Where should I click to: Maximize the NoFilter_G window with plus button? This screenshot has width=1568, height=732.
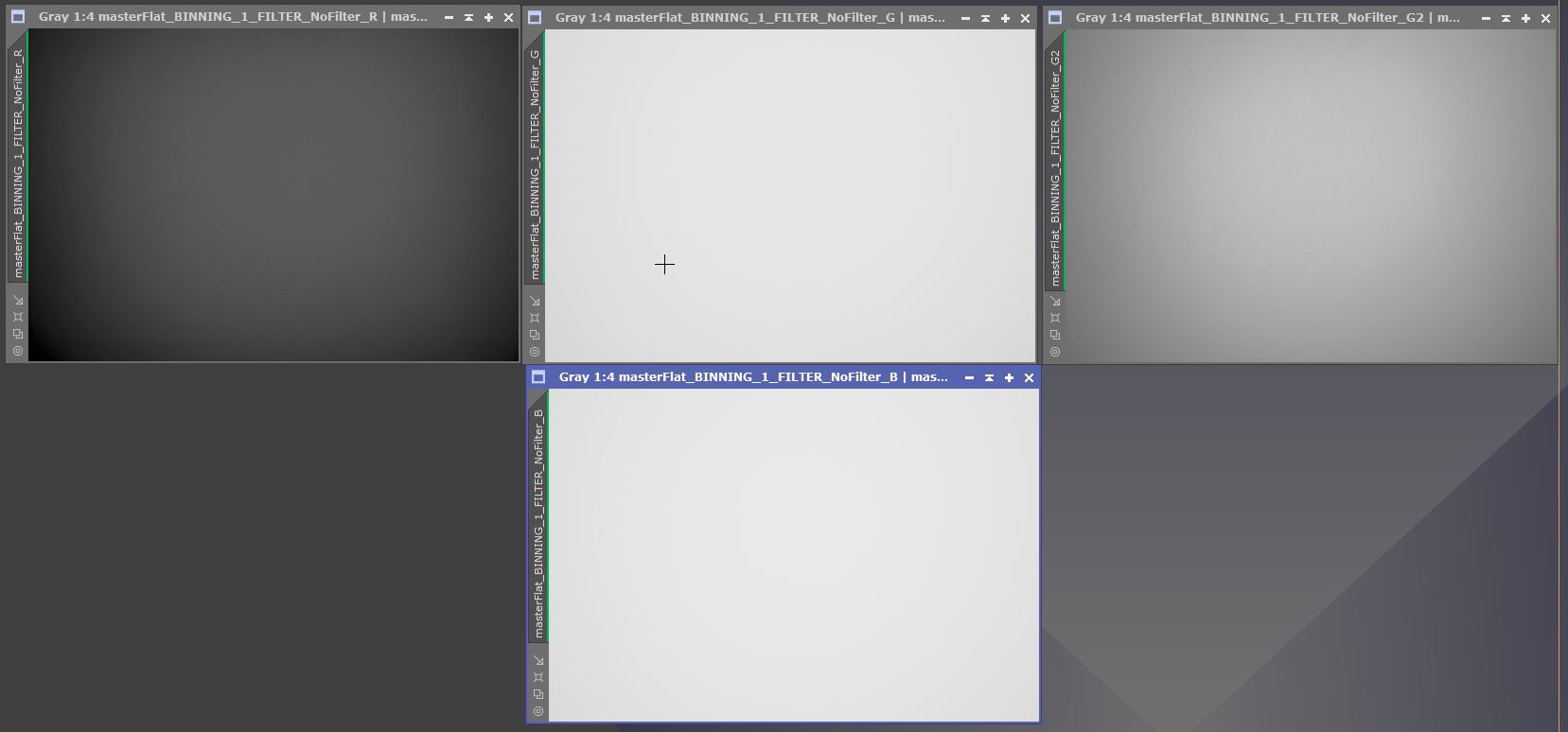(x=1005, y=18)
